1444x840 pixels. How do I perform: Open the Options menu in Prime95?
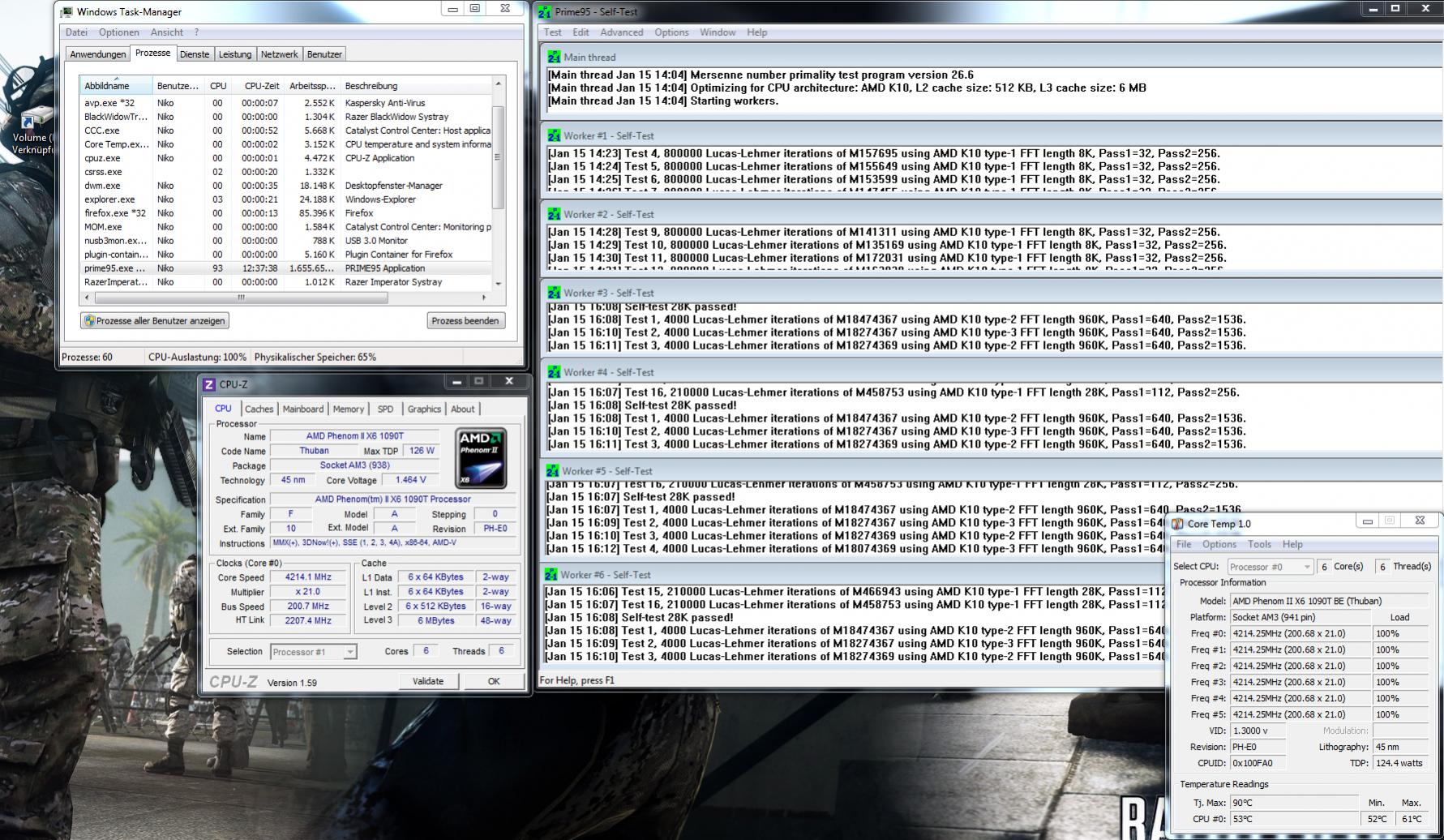point(671,32)
